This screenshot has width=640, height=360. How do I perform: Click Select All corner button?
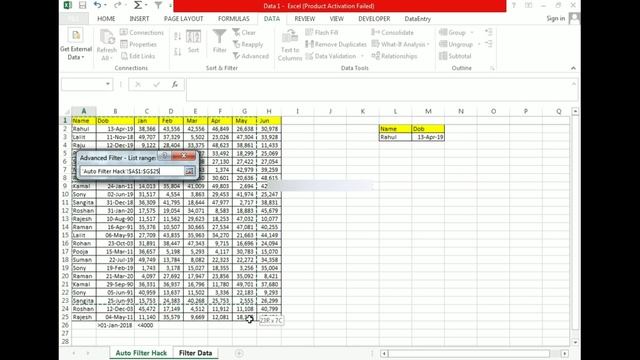click(67, 111)
